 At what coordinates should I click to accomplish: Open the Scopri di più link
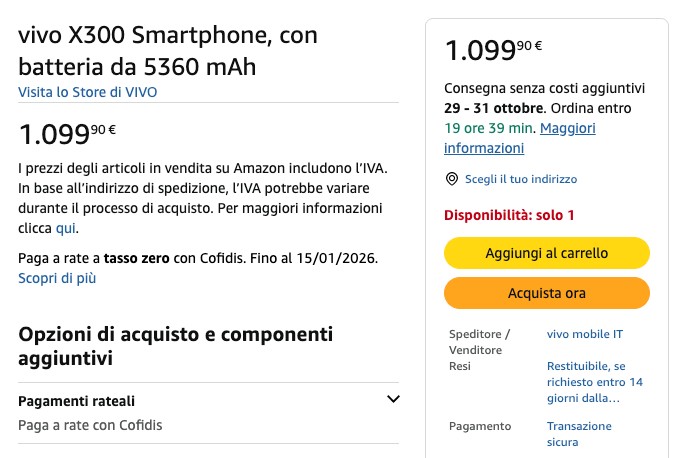(x=57, y=278)
